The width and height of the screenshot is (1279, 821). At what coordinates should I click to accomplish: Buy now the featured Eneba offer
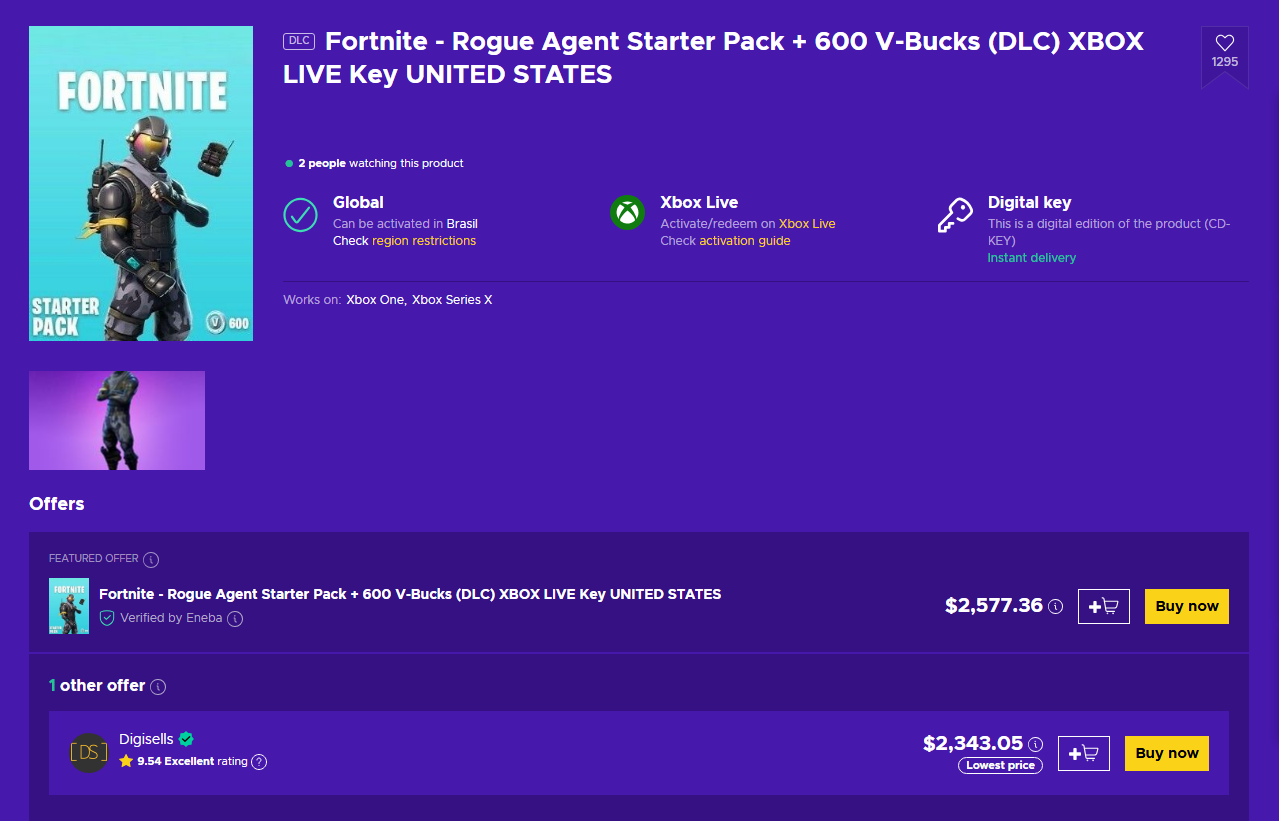1187,606
